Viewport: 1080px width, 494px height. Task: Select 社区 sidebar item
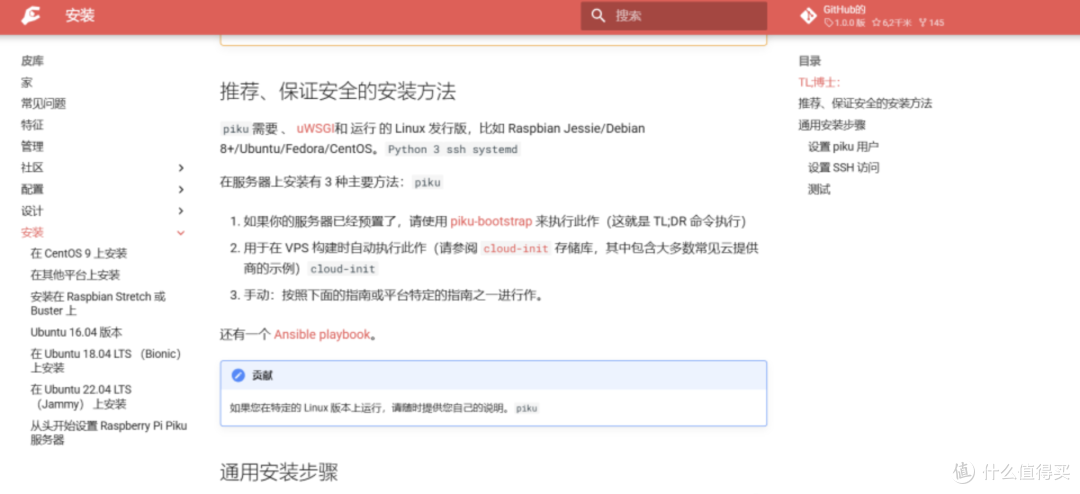(x=32, y=168)
